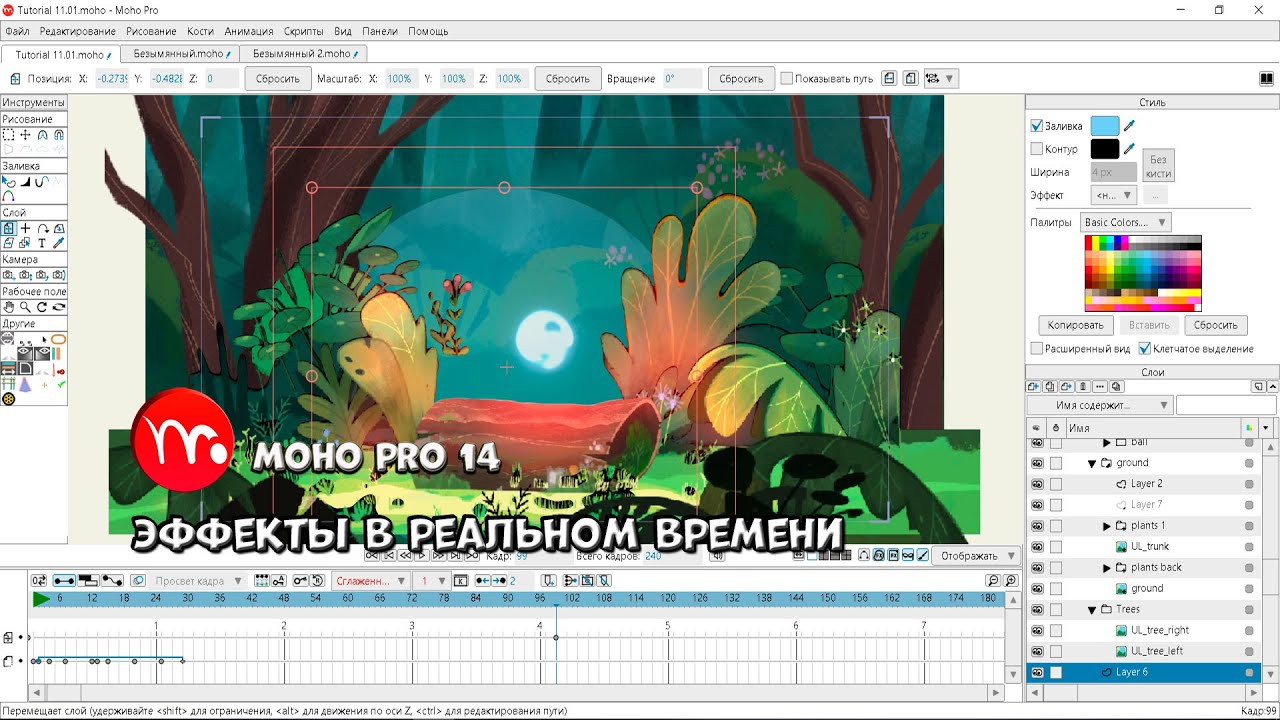
Task: Select the Transform Points tool
Action: 26,135
